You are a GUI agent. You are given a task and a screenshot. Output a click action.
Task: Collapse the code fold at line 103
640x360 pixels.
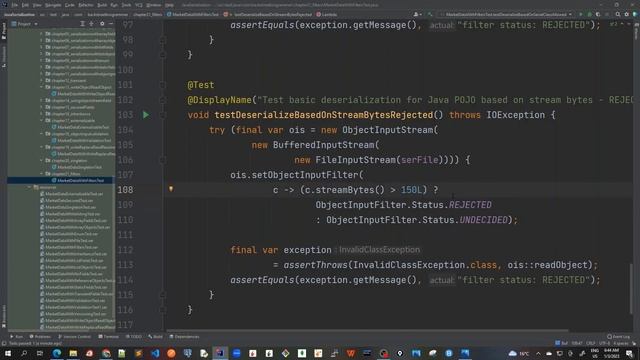[x=163, y=115]
